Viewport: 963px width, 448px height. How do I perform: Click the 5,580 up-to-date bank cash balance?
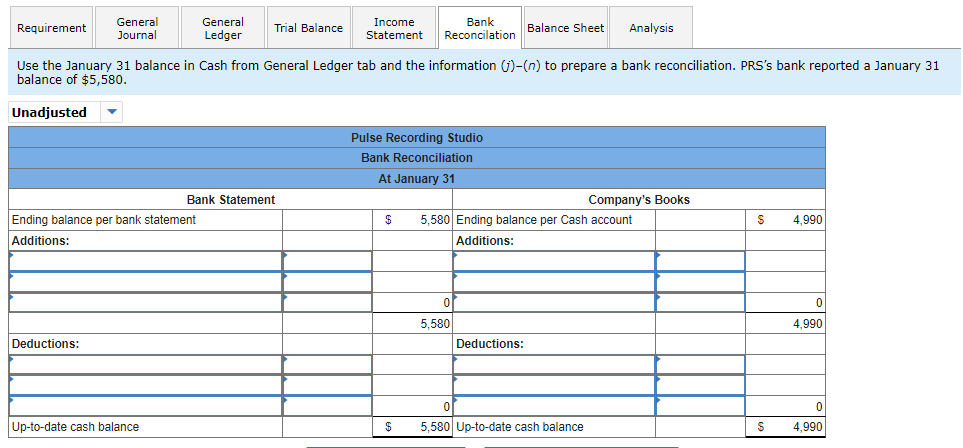click(x=435, y=426)
